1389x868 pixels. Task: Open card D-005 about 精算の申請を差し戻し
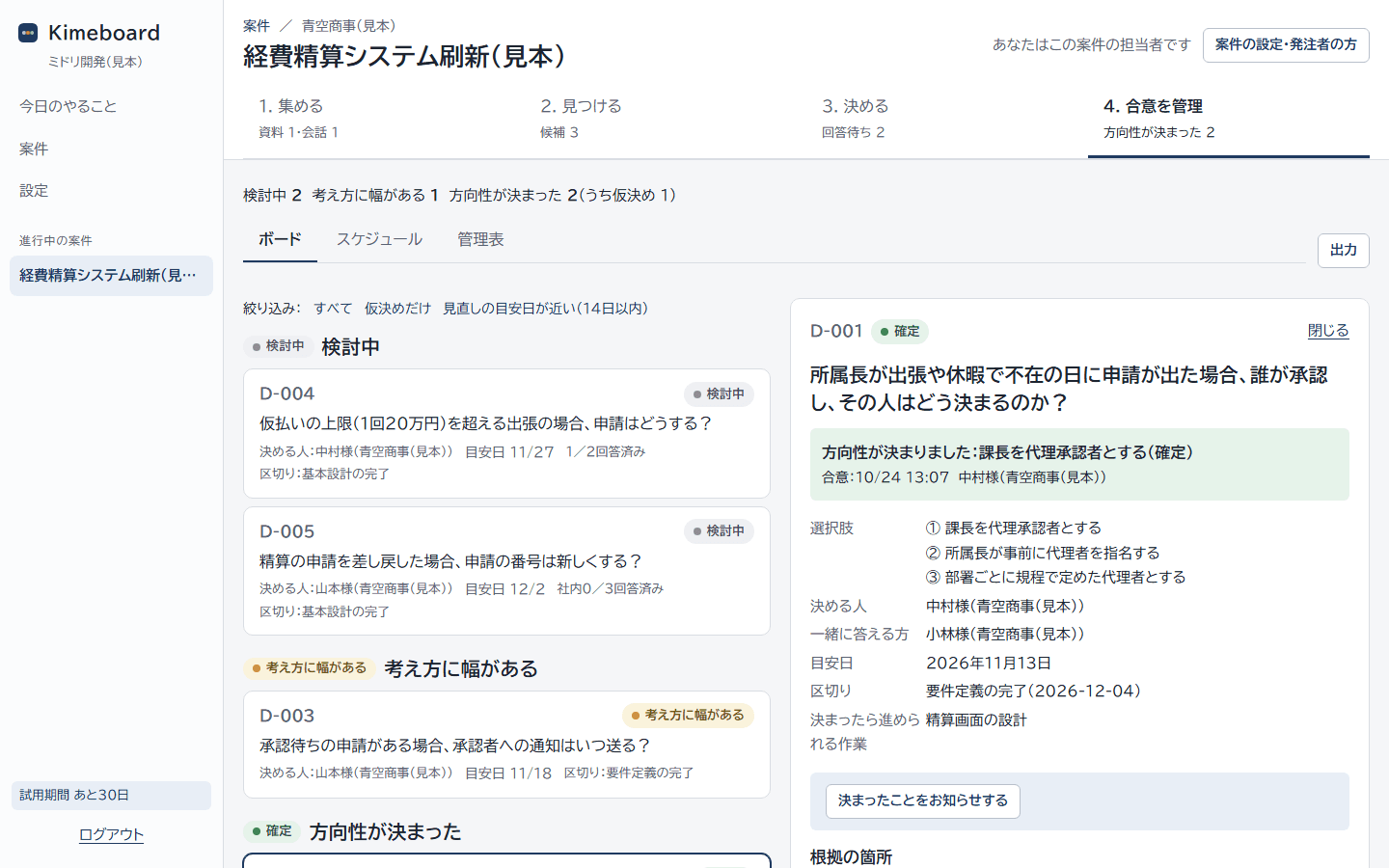pos(506,571)
